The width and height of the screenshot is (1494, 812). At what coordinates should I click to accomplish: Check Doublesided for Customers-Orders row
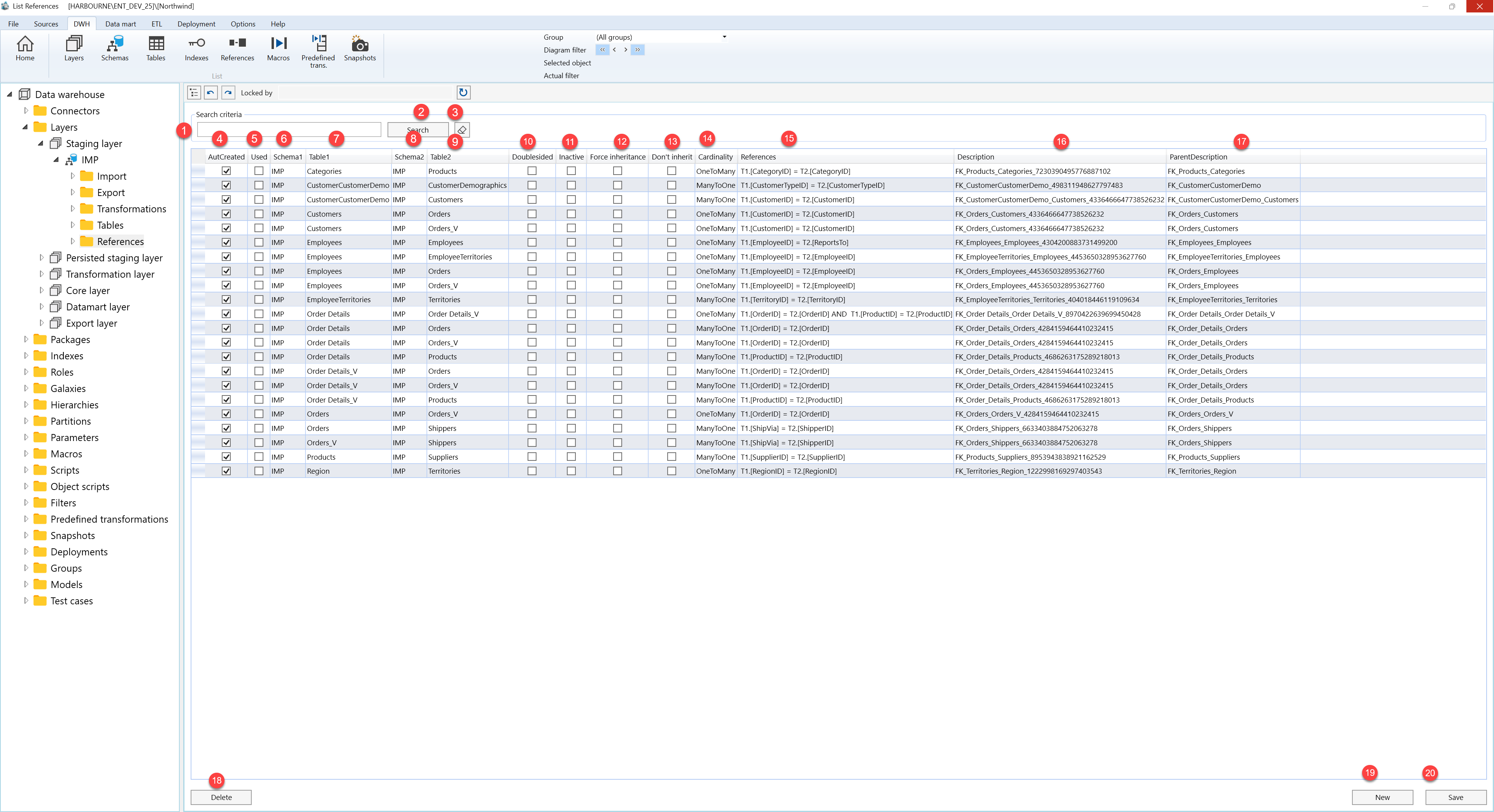[x=532, y=214]
